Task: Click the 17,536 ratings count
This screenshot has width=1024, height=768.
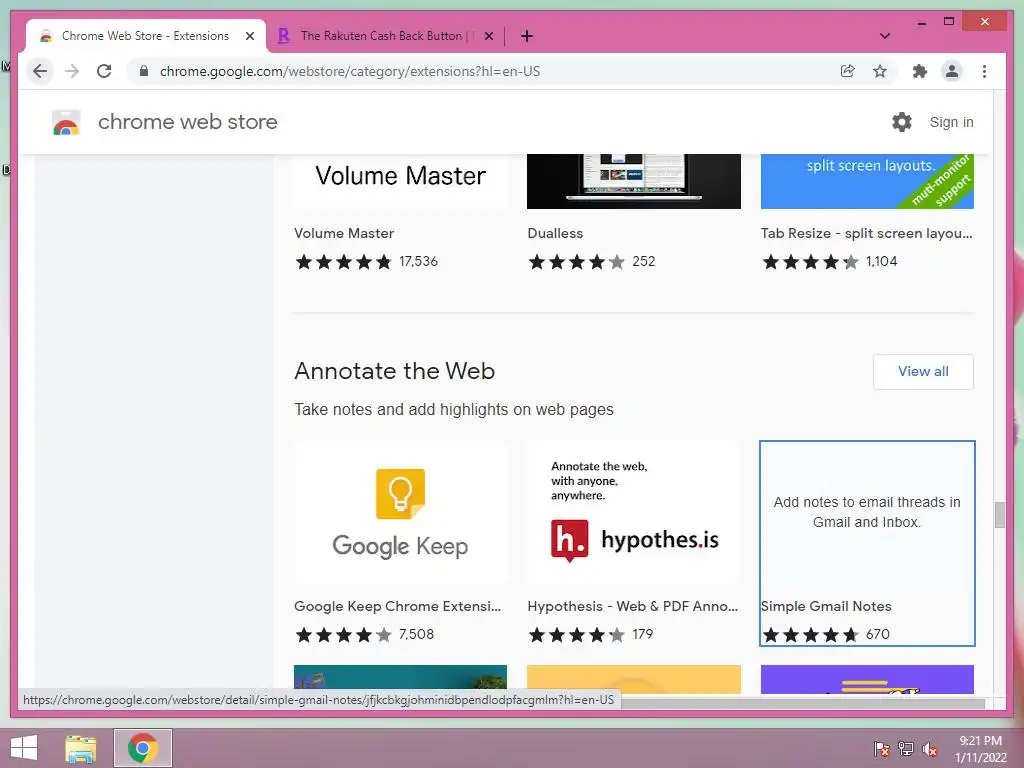Action: [x=419, y=261]
